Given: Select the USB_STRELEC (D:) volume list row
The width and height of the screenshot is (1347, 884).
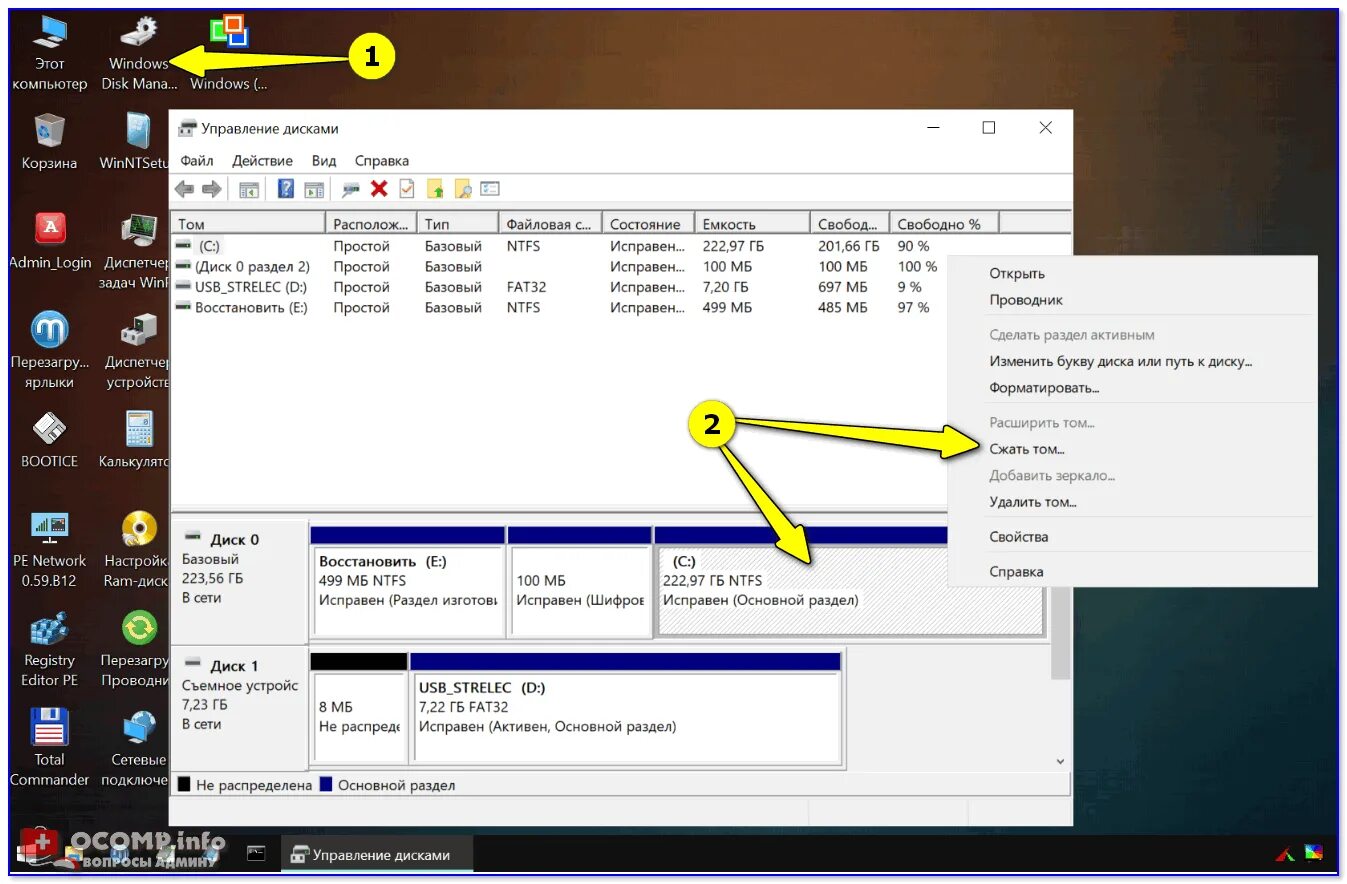Looking at the screenshot, I should point(560,287).
